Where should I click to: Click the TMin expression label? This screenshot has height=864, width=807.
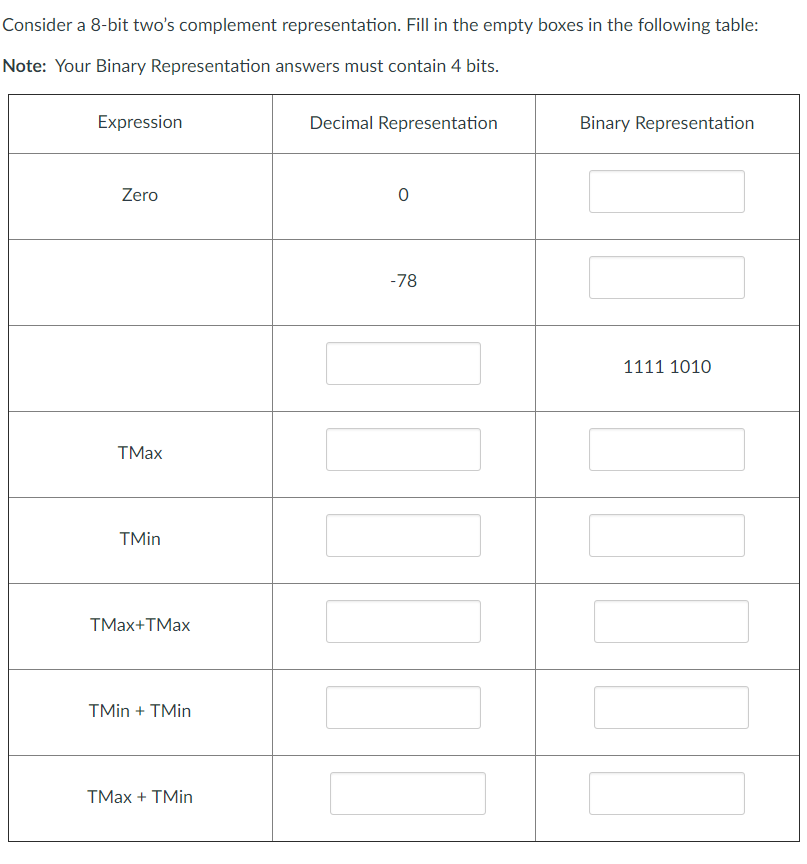[x=139, y=539]
